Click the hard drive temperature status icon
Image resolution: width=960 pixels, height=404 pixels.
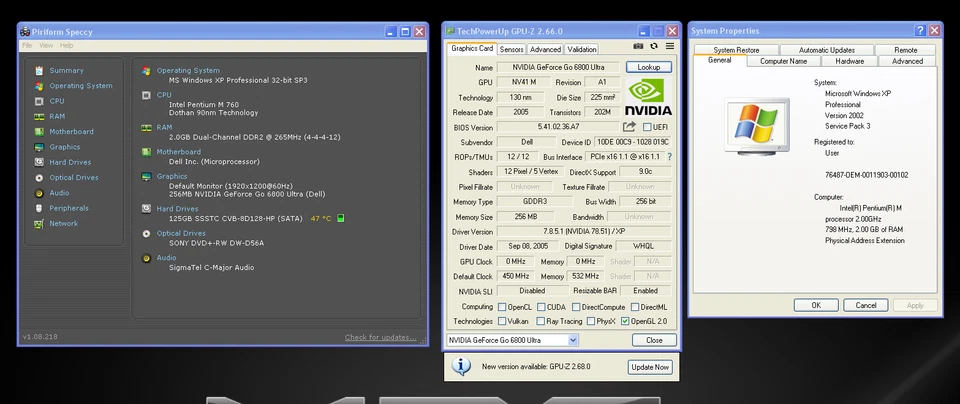[341, 218]
